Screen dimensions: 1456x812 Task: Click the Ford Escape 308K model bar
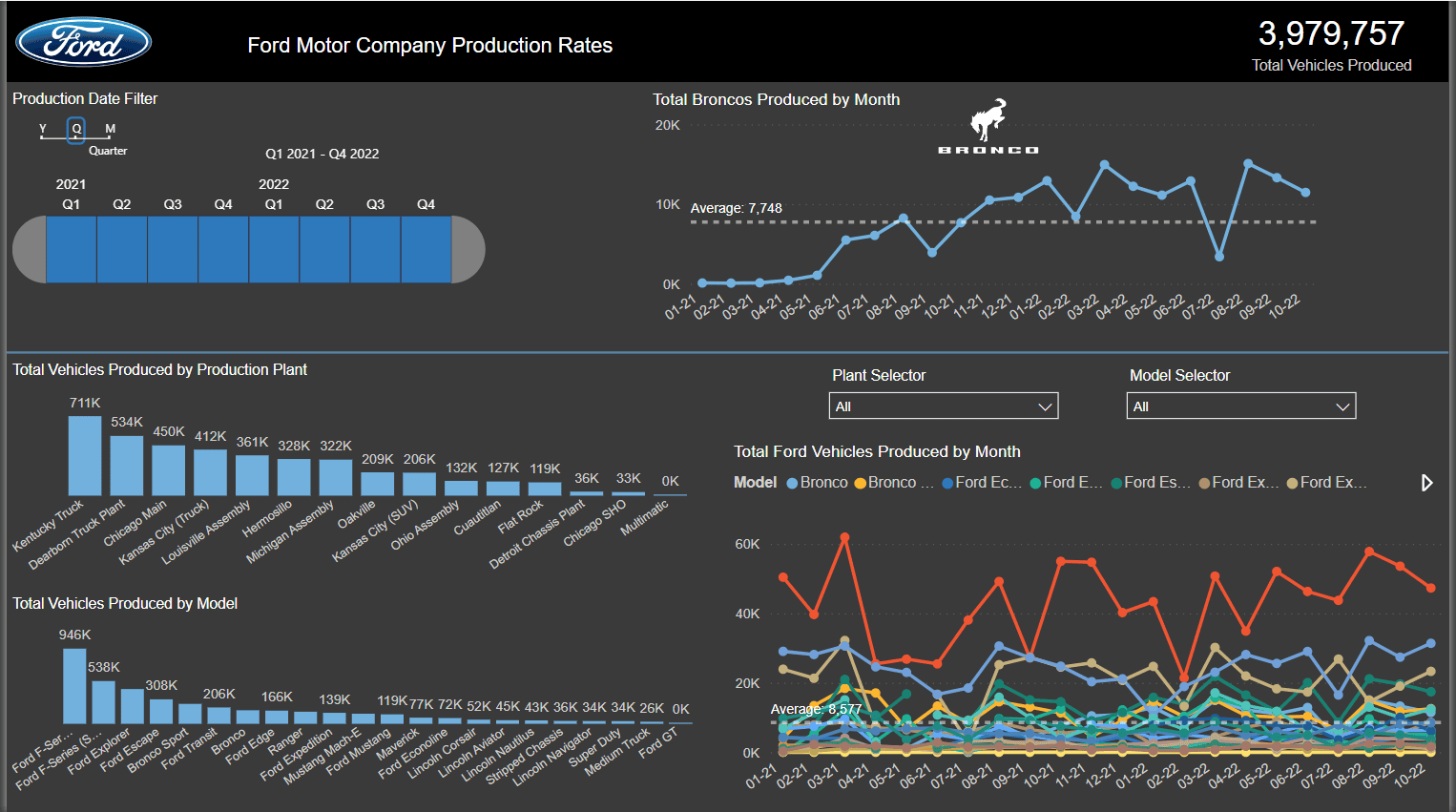161,711
